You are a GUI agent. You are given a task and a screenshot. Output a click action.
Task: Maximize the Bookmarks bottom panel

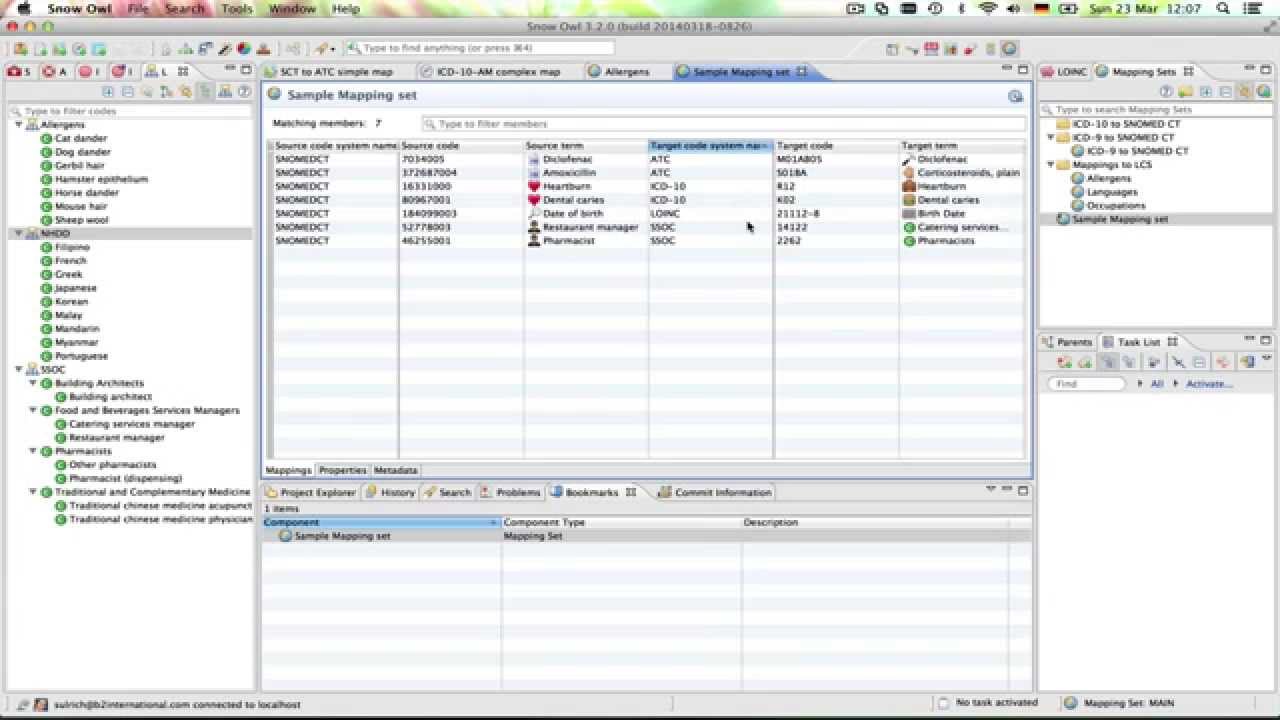coord(1023,490)
